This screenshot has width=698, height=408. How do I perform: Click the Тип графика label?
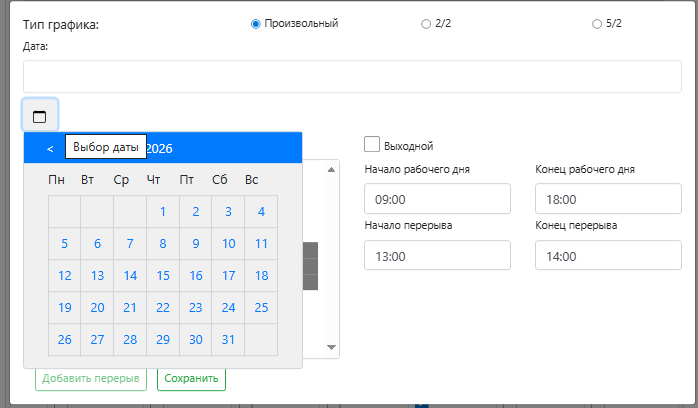click(61, 24)
